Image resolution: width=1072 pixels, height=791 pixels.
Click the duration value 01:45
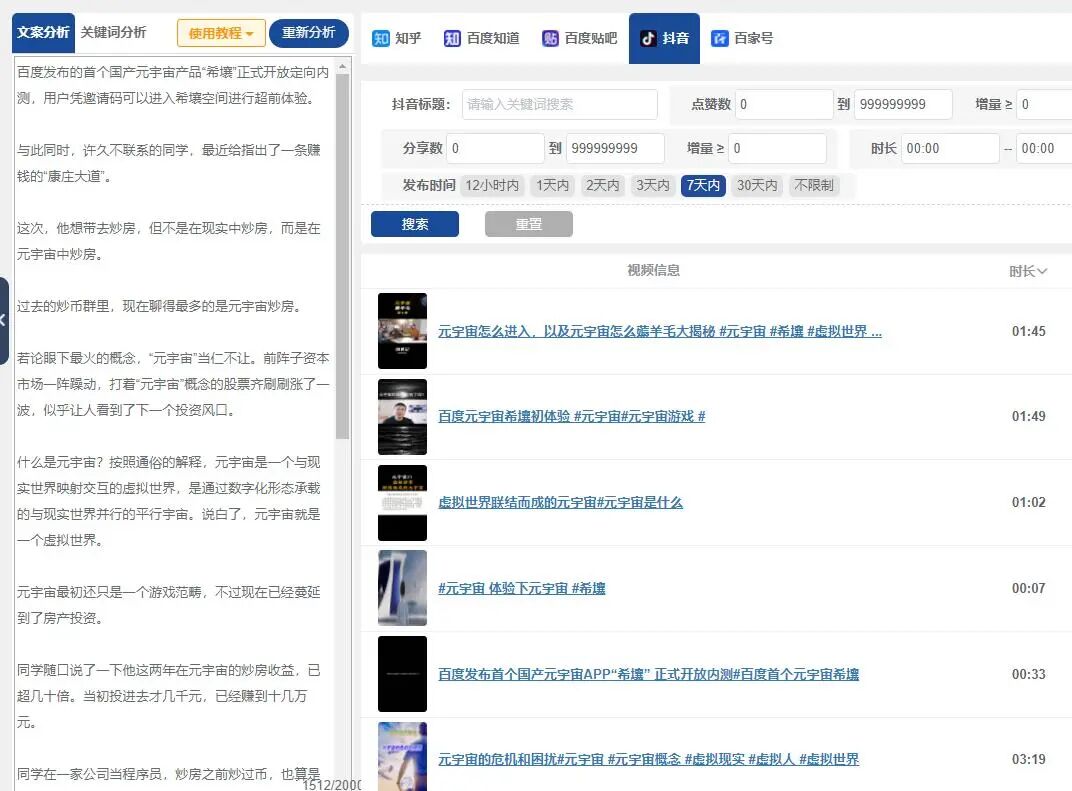[x=1029, y=332]
